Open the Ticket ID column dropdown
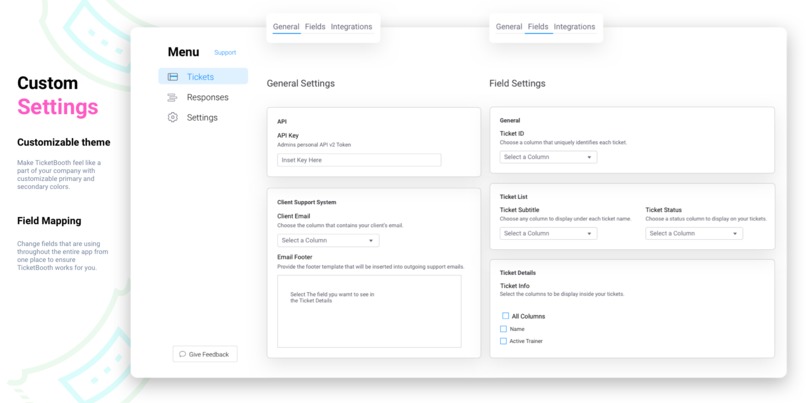This screenshot has height=403, width=806. point(548,157)
